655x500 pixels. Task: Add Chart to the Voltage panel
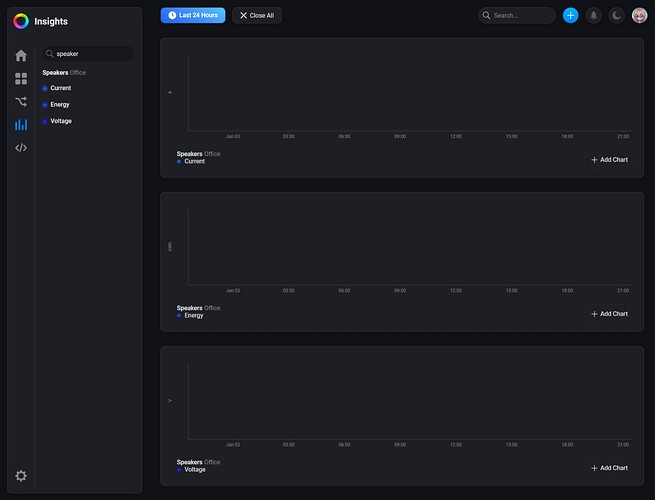point(609,468)
